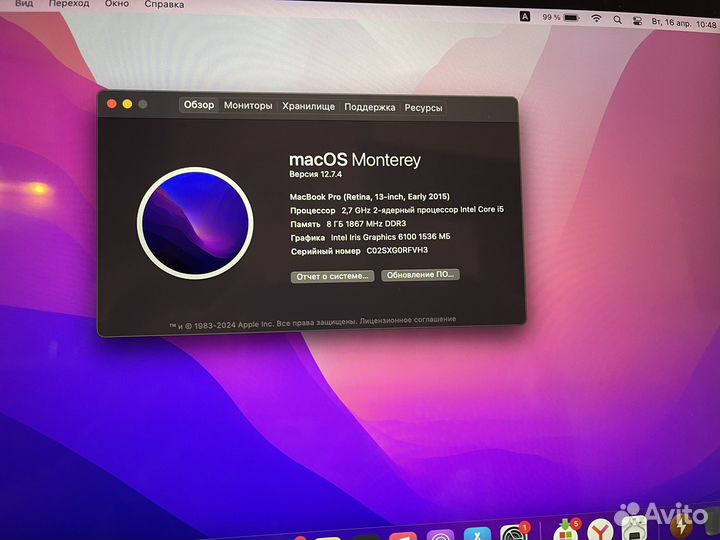Click the macOS Monterey title text
720x540 pixels.
tap(354, 160)
